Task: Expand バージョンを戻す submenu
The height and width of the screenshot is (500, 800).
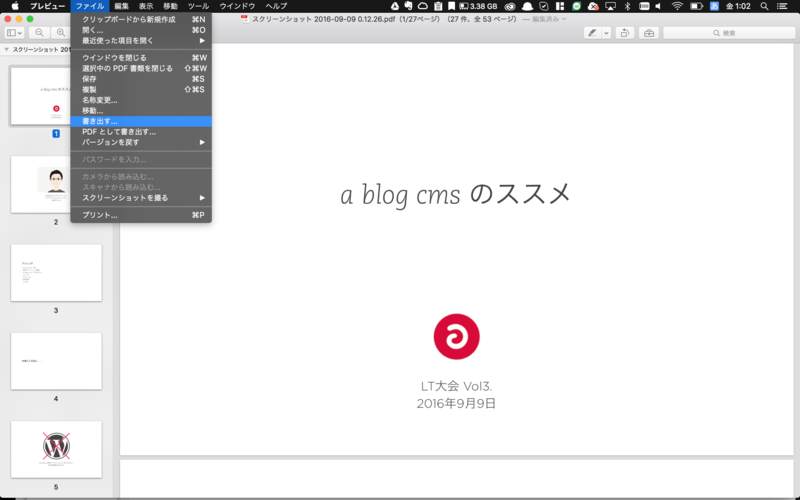Action: (x=141, y=142)
